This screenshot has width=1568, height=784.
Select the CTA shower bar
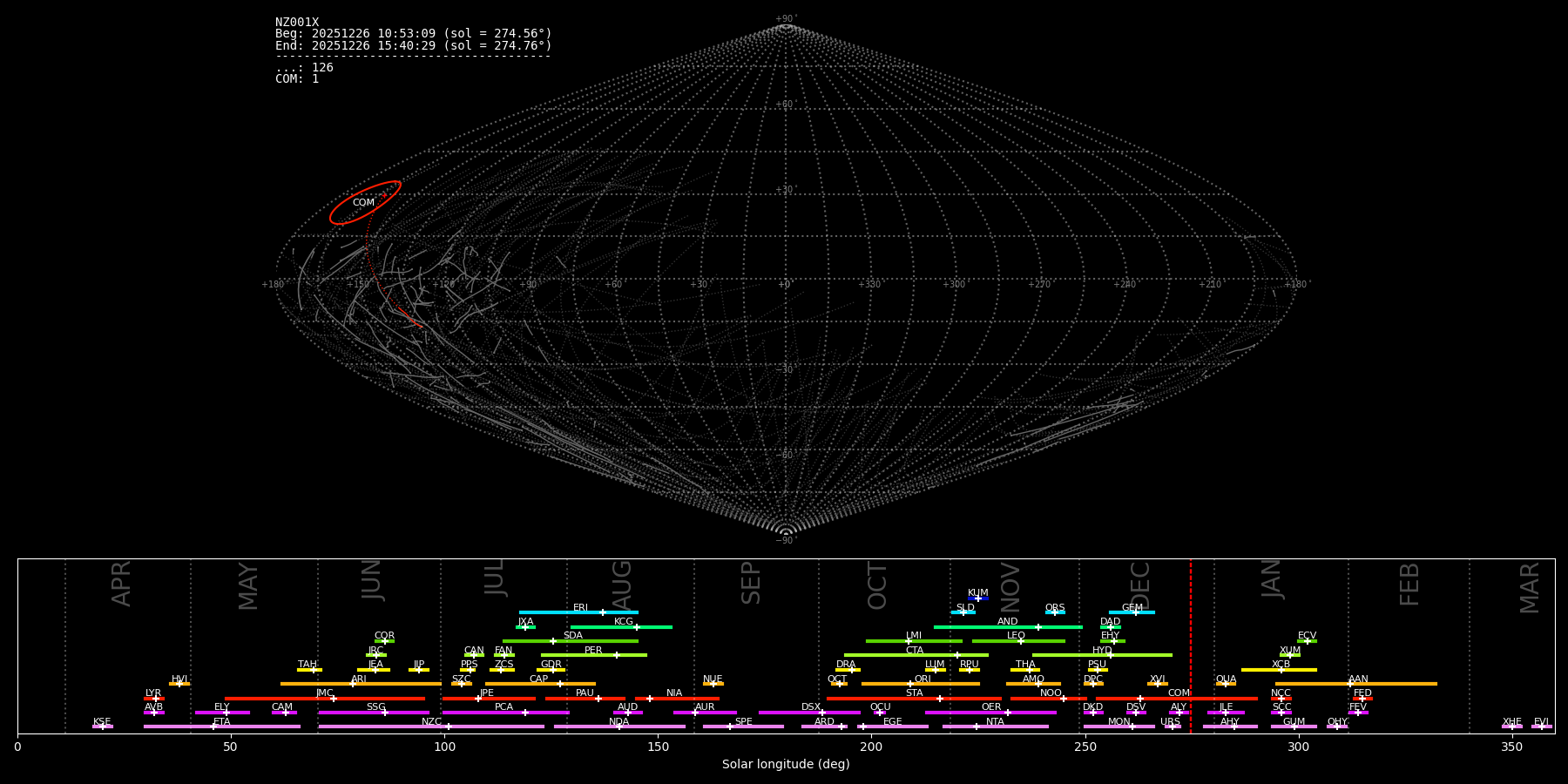tap(916, 655)
